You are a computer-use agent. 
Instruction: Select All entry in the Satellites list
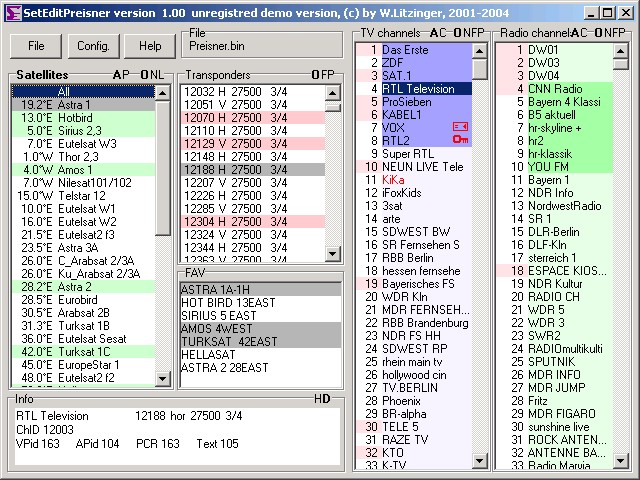tap(84, 92)
